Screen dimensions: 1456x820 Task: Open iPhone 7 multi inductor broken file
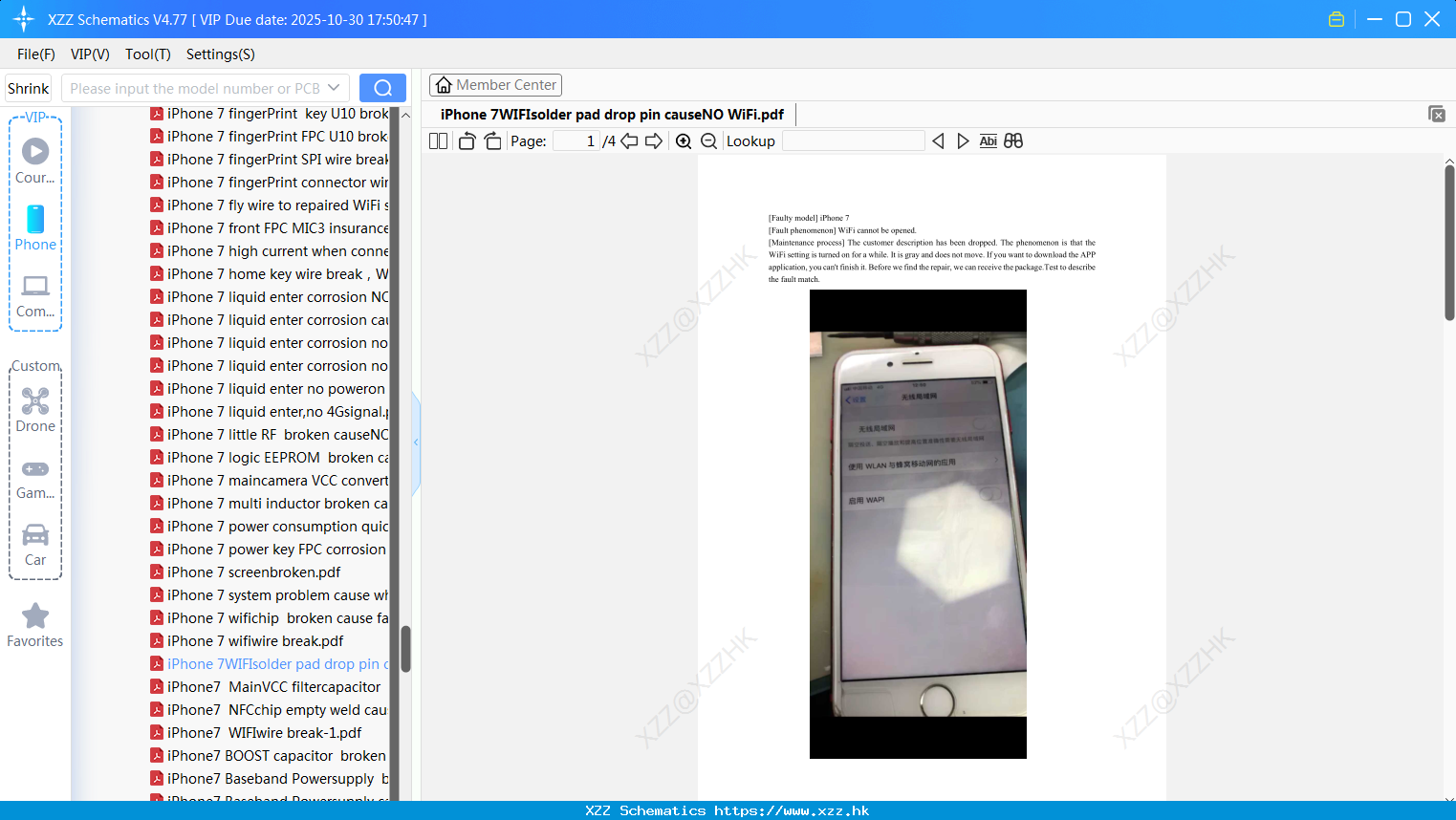(270, 504)
